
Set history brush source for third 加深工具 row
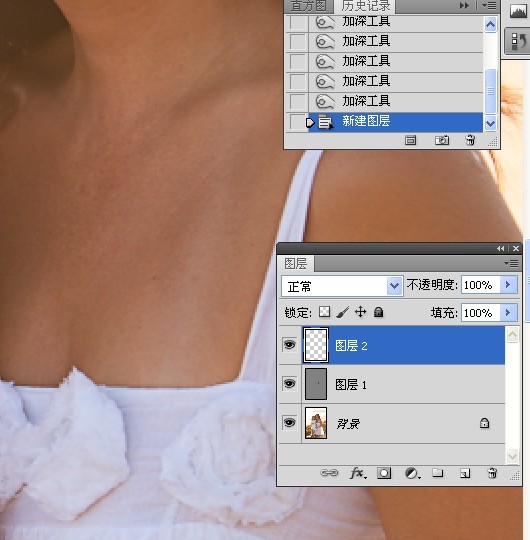[x=297, y=62]
